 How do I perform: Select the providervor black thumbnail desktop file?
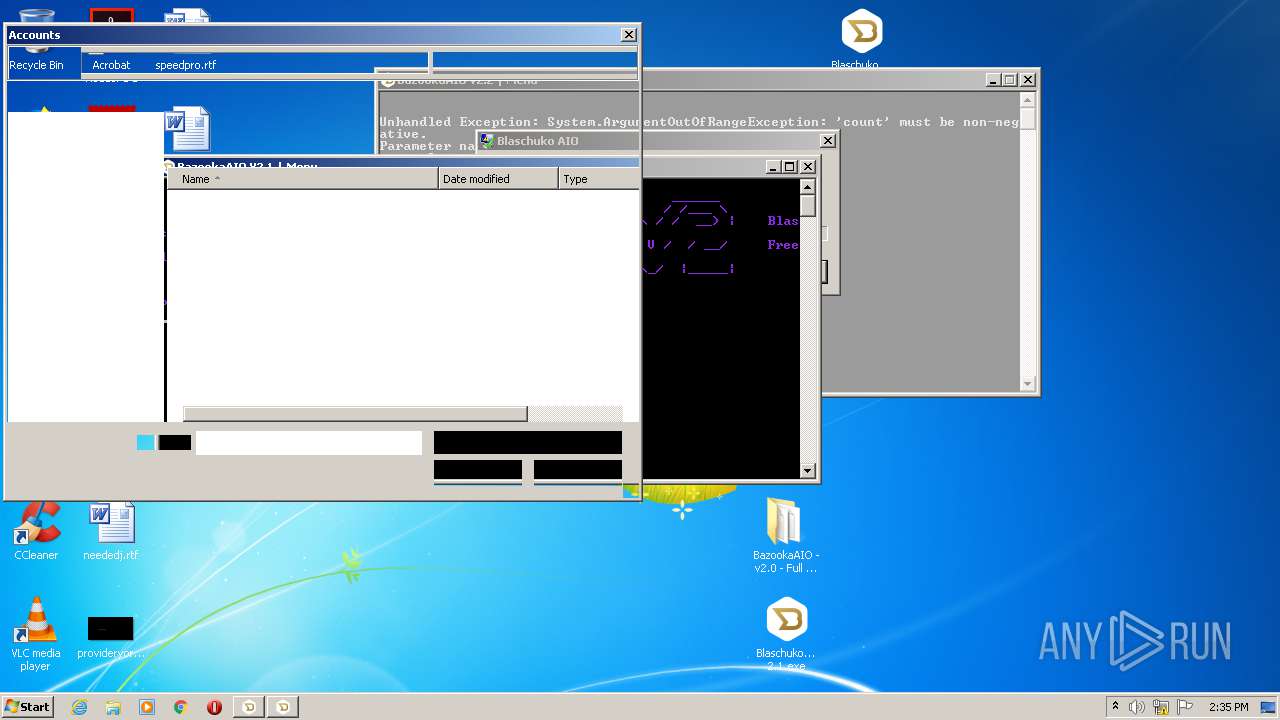click(x=110, y=637)
